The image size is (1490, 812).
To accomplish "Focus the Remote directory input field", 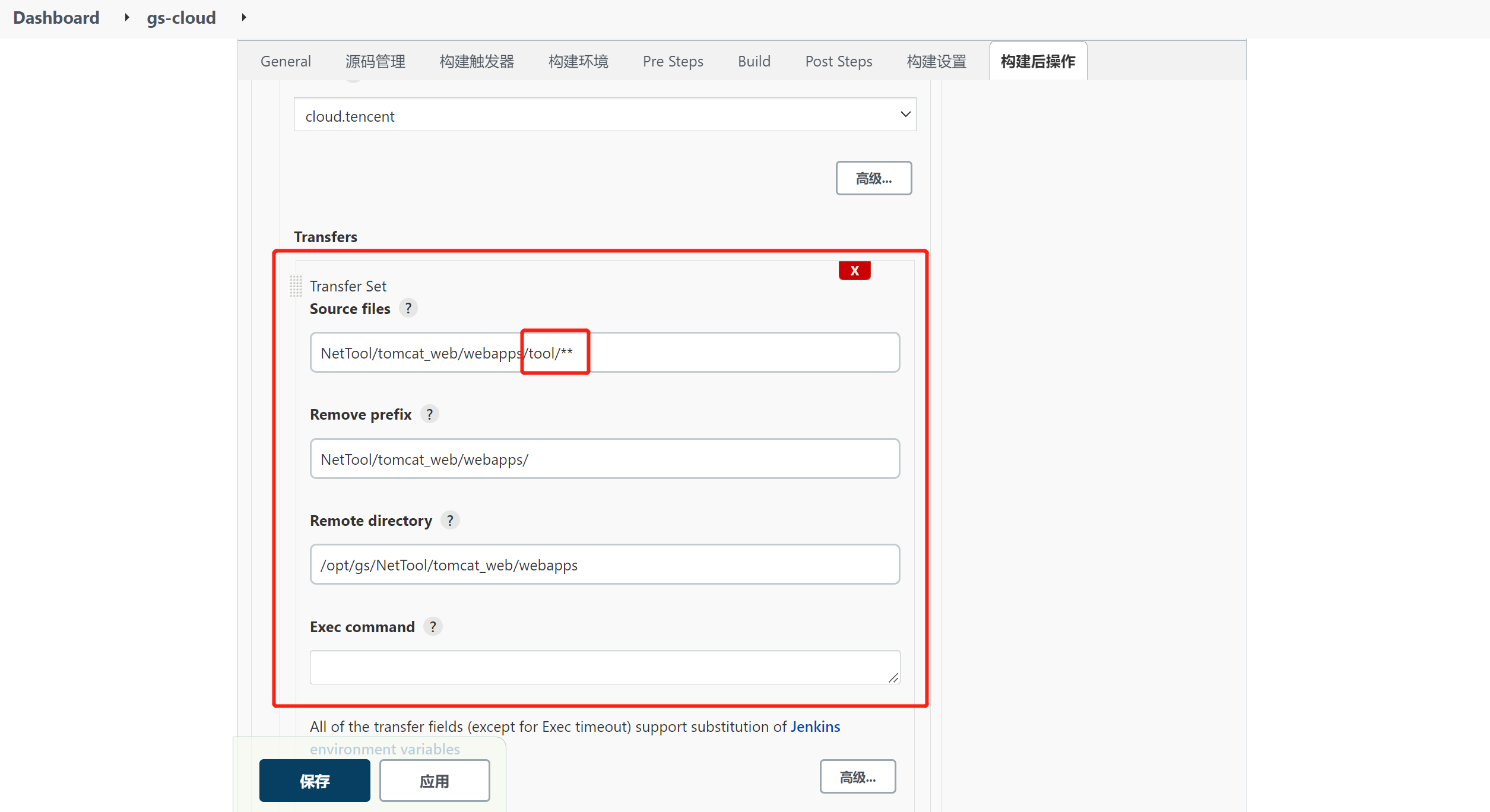I will tap(604, 564).
